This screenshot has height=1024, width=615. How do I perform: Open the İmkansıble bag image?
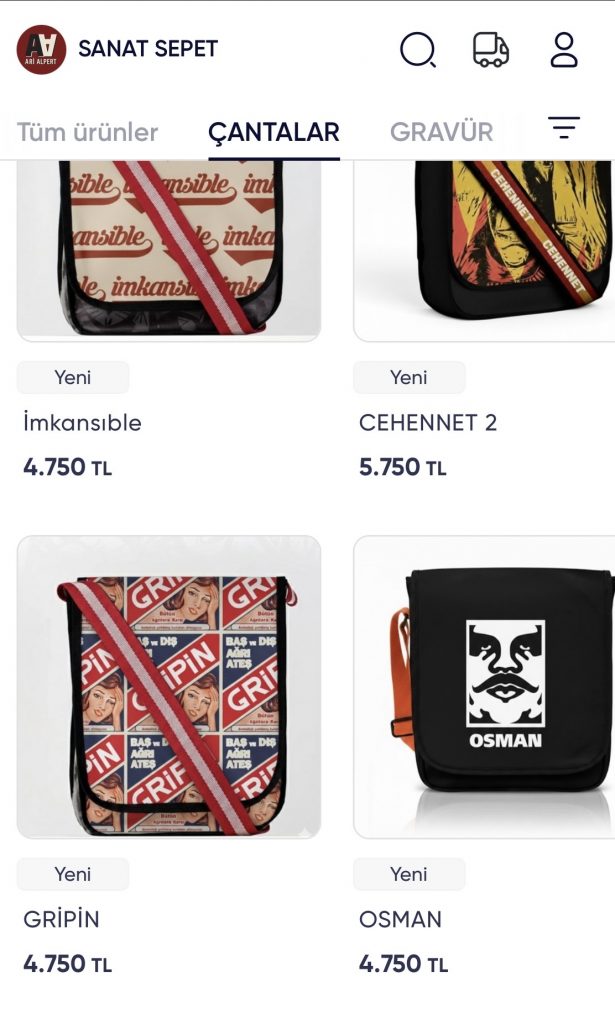pyautogui.click(x=168, y=250)
